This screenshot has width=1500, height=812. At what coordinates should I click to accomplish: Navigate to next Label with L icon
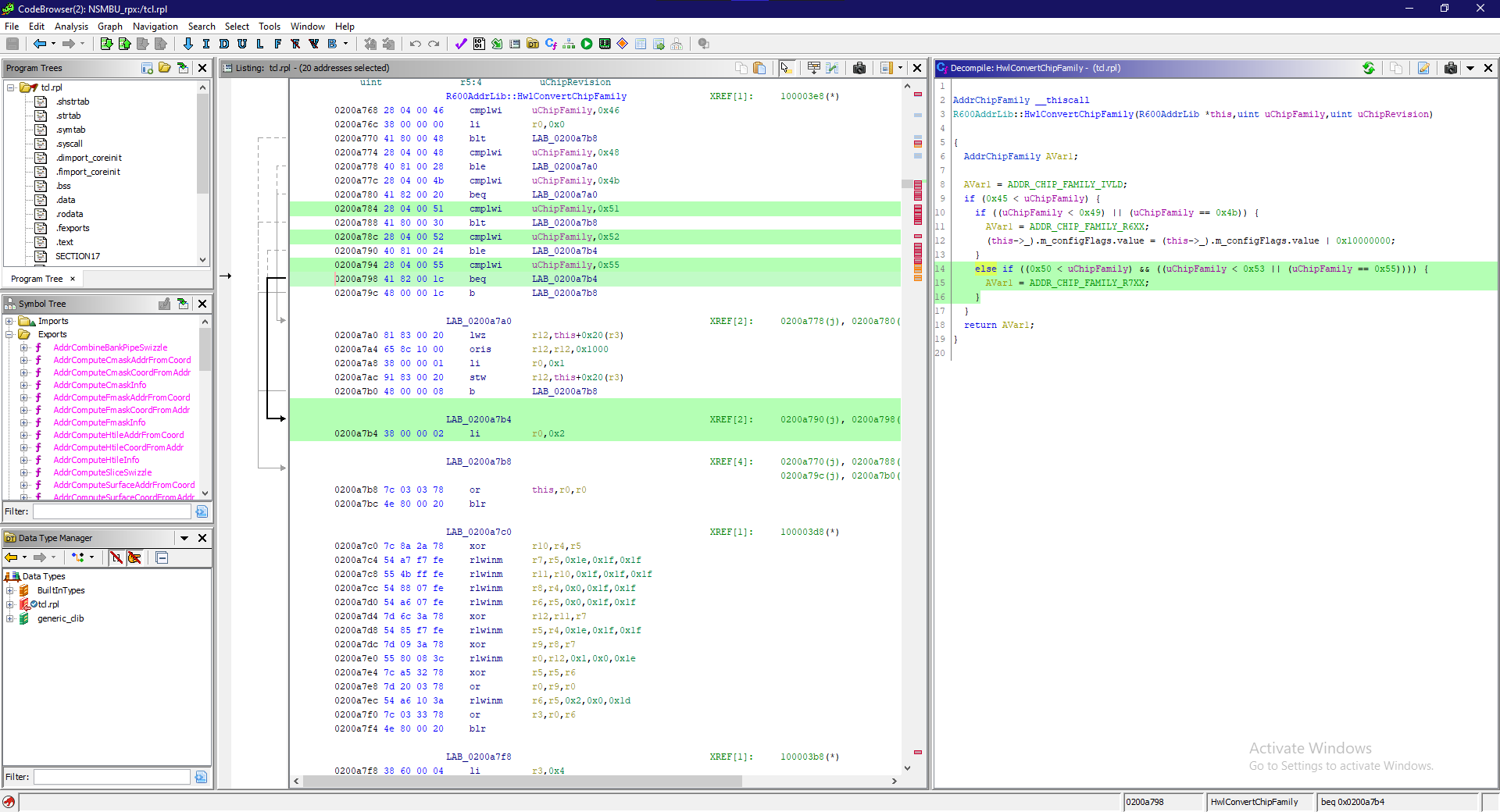(x=260, y=45)
